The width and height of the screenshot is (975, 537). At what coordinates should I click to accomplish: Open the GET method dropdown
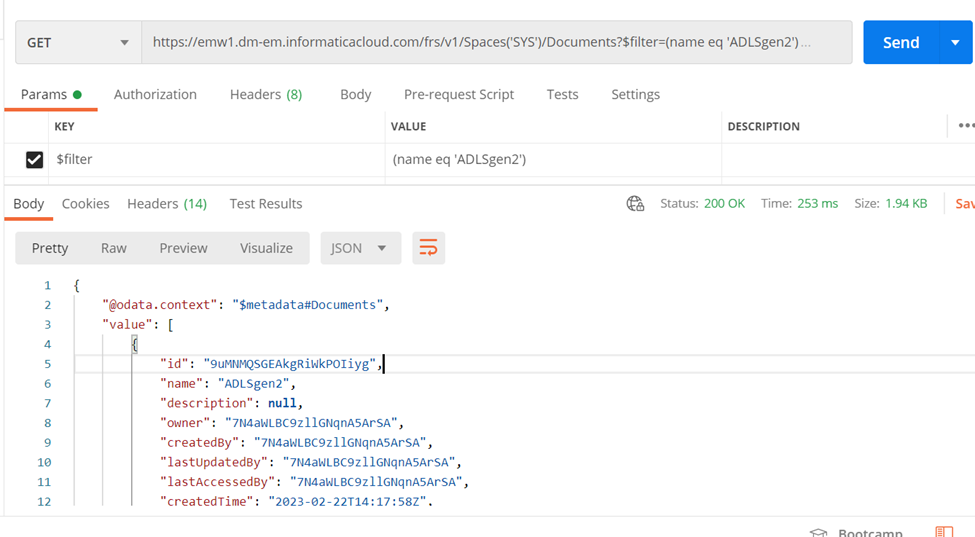click(78, 42)
